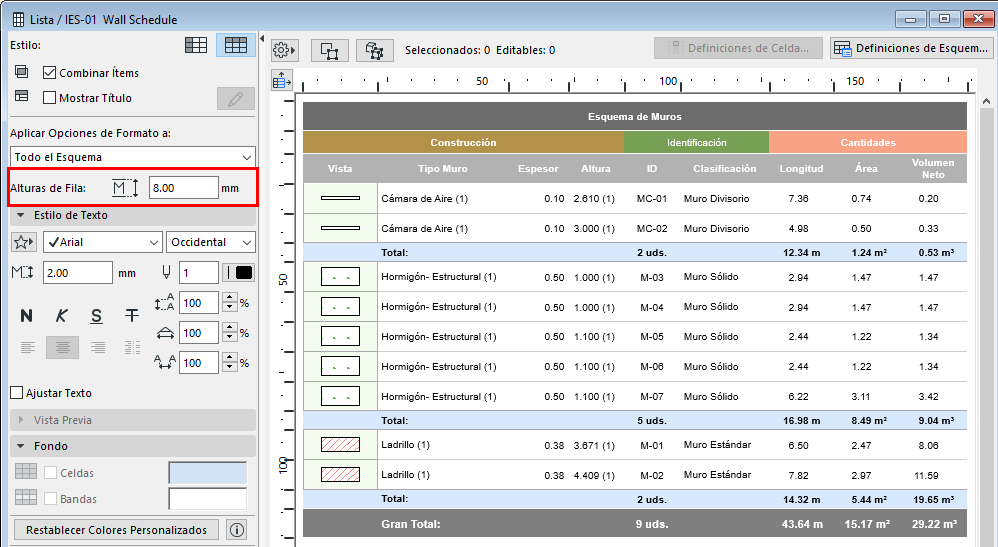998x547 pixels.
Task: Enable Ajustar Texto checkbox
Action: (17, 393)
